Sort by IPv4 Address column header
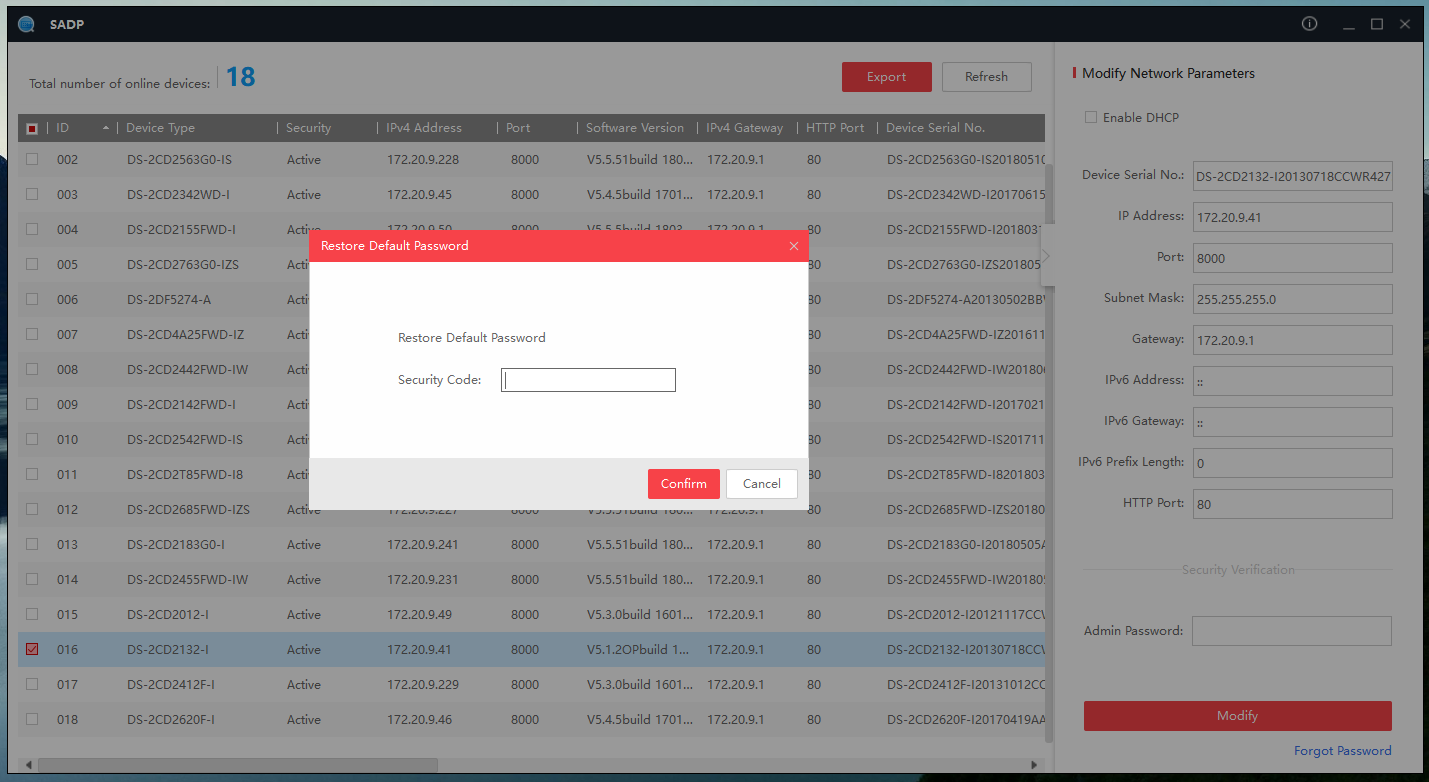 coord(424,128)
